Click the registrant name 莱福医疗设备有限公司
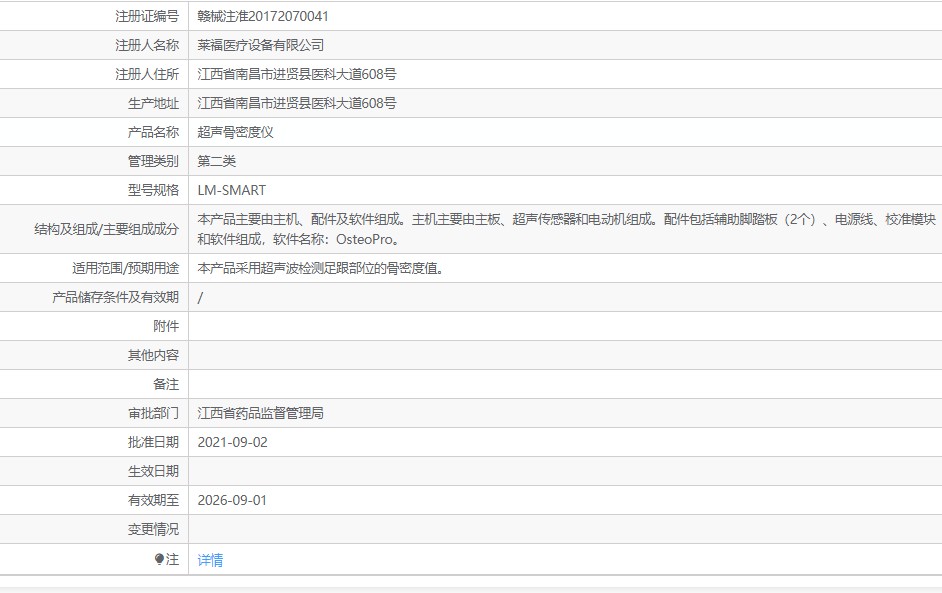 click(261, 45)
